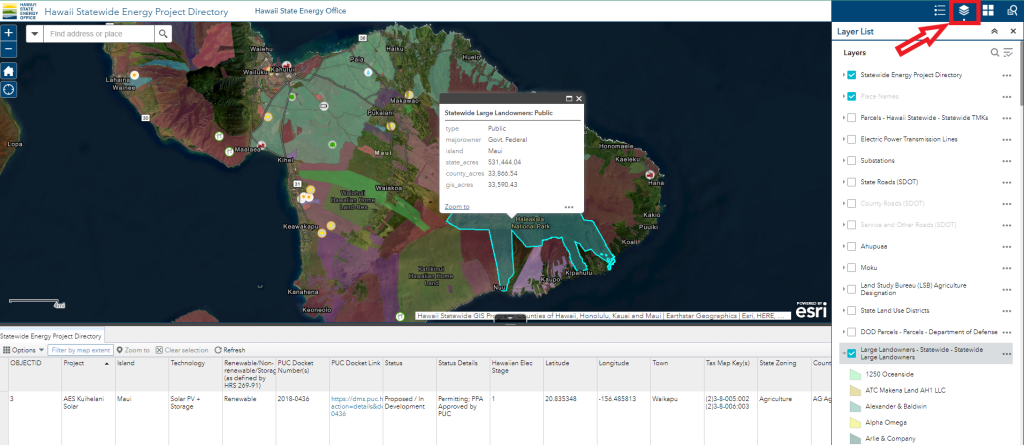The height and width of the screenshot is (445, 1024).
Task: Open the Basemap Gallery grid icon
Action: 988,10
